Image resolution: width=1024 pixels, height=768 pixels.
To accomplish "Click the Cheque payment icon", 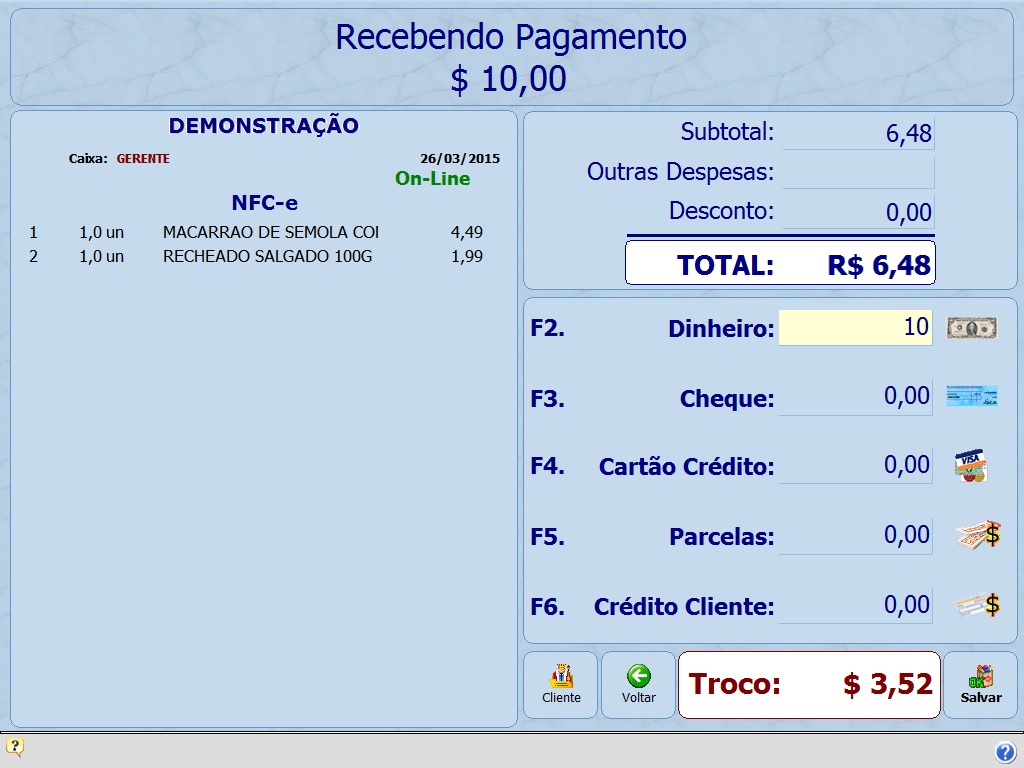I will (972, 396).
